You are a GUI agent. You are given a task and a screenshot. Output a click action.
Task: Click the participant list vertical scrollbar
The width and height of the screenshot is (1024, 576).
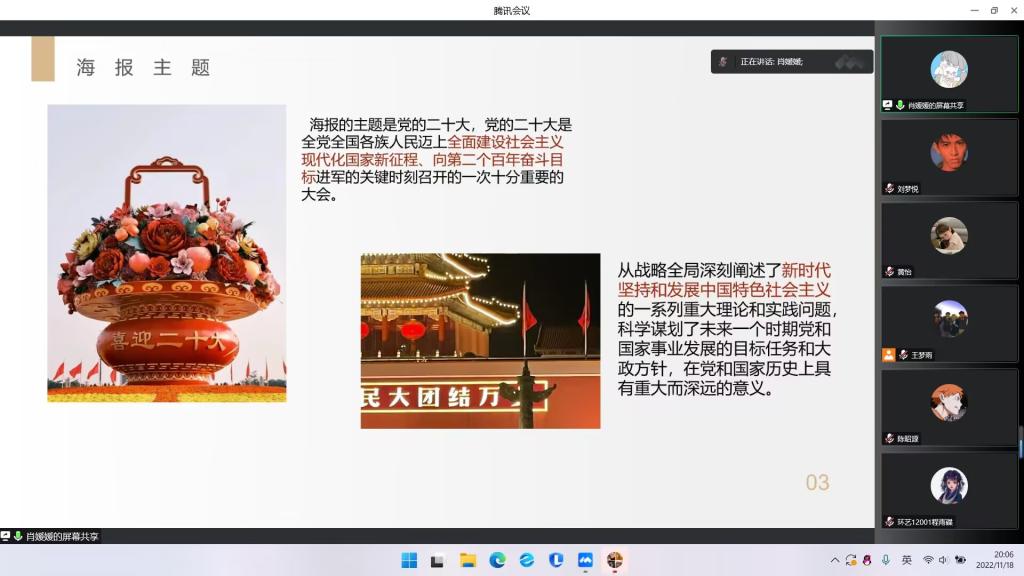pyautogui.click(x=1020, y=440)
